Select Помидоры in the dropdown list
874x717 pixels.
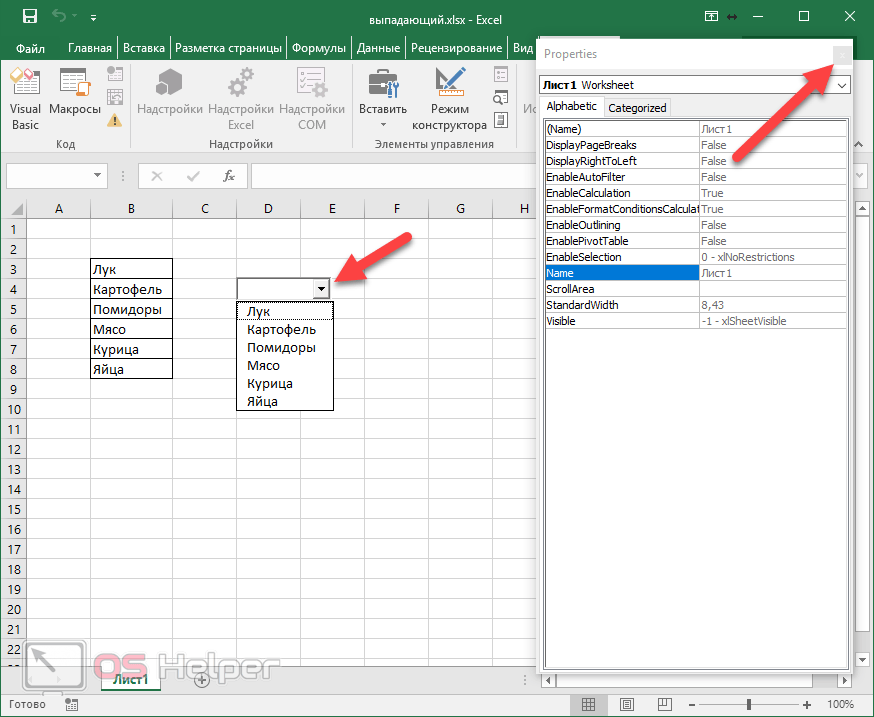(281, 347)
